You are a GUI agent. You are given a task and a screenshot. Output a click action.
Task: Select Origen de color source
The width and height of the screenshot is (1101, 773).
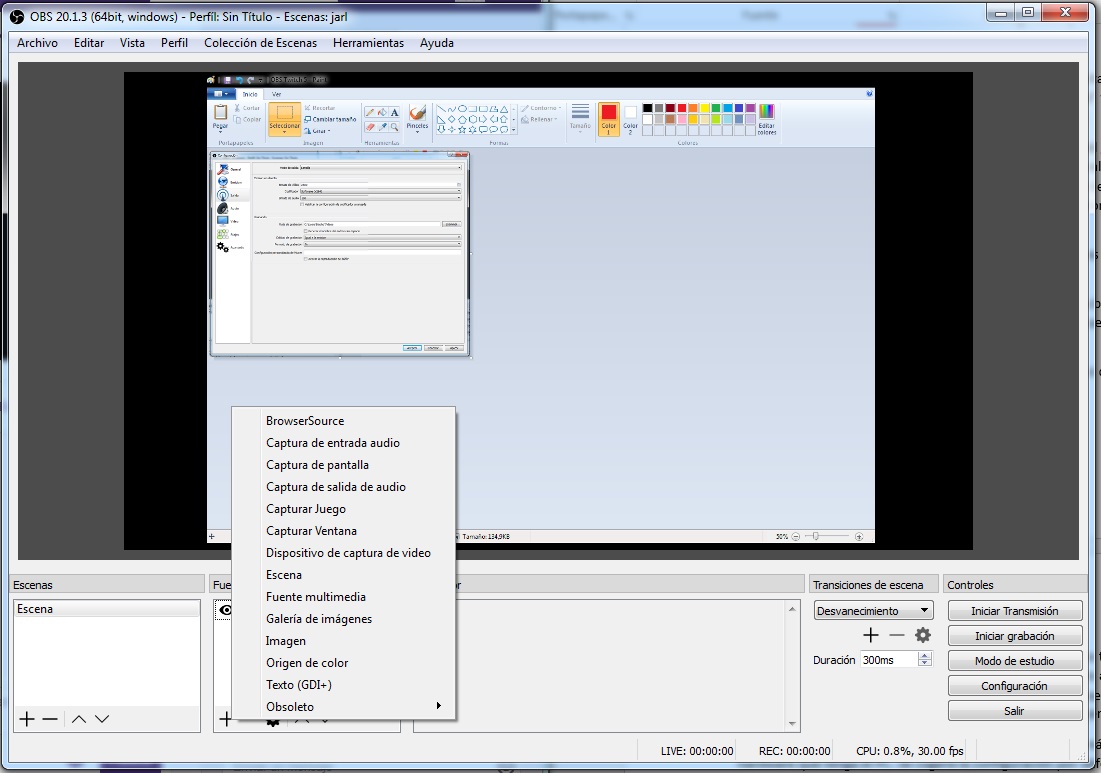(x=344, y=663)
